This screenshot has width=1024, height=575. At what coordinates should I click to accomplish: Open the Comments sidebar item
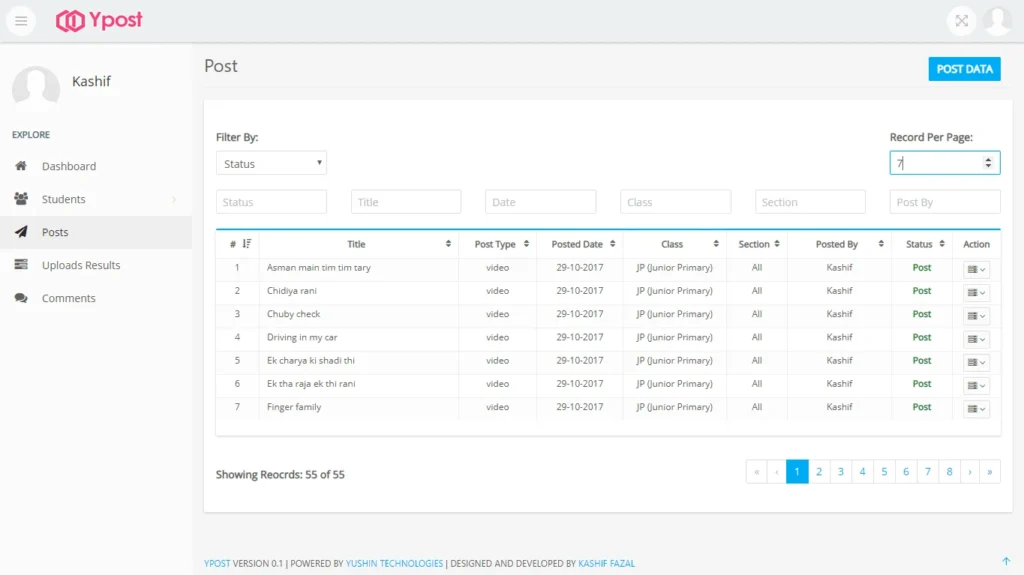(68, 298)
